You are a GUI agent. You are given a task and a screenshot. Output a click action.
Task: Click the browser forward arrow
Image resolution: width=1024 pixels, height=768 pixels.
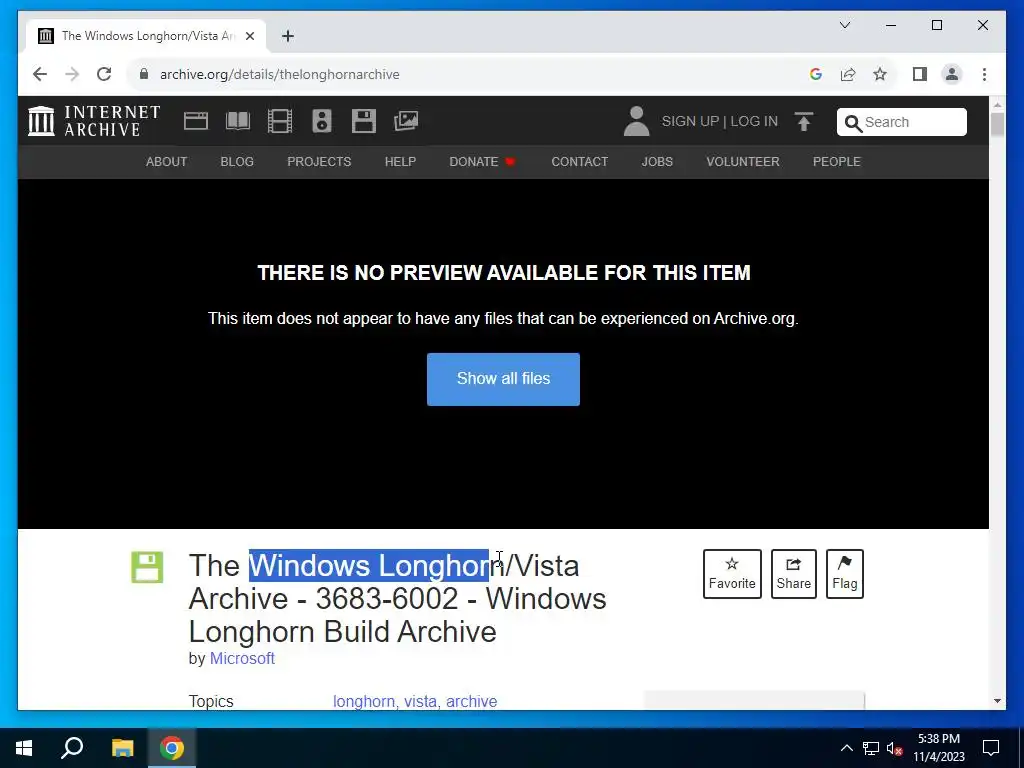[x=72, y=74]
